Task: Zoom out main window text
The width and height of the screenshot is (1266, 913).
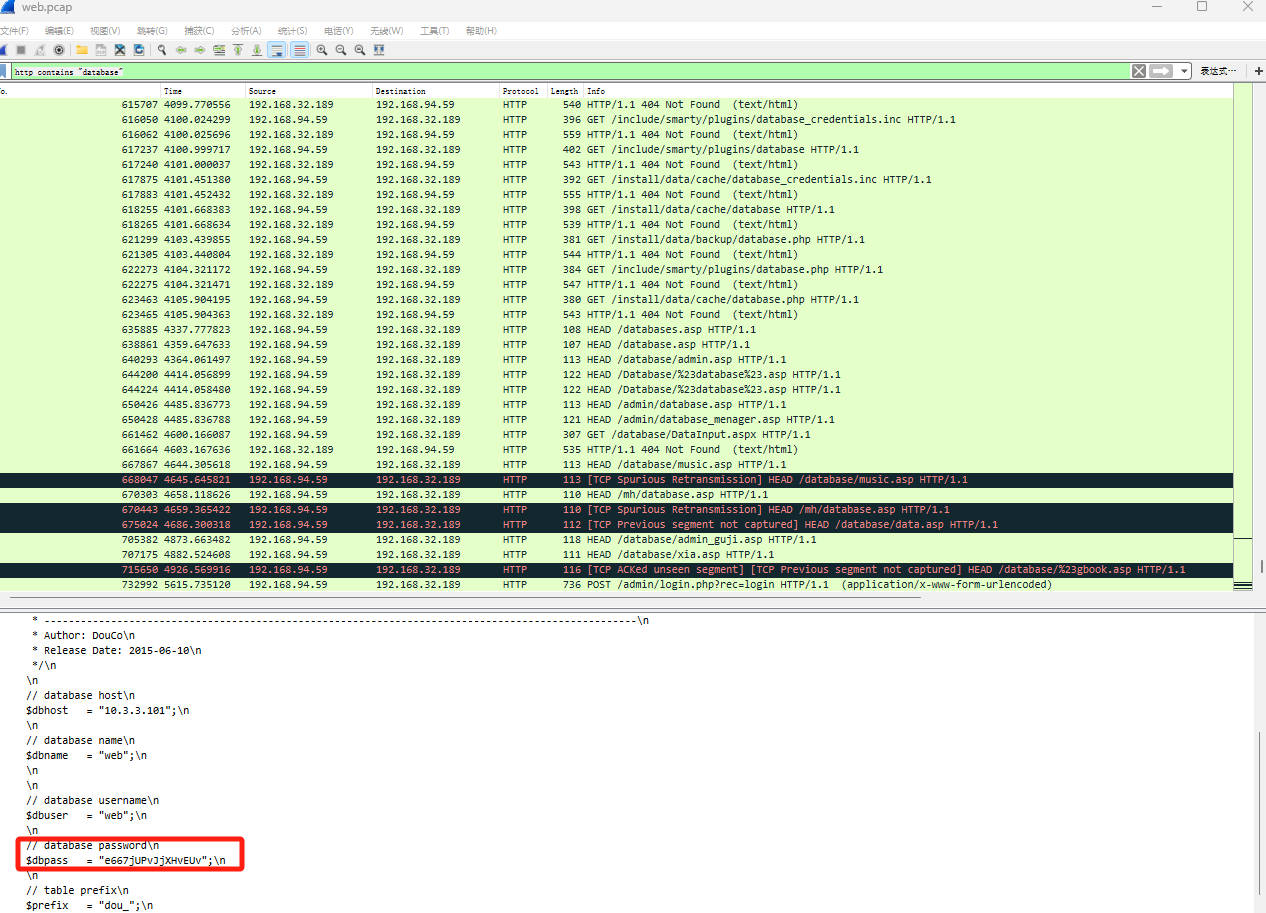Action: click(341, 50)
